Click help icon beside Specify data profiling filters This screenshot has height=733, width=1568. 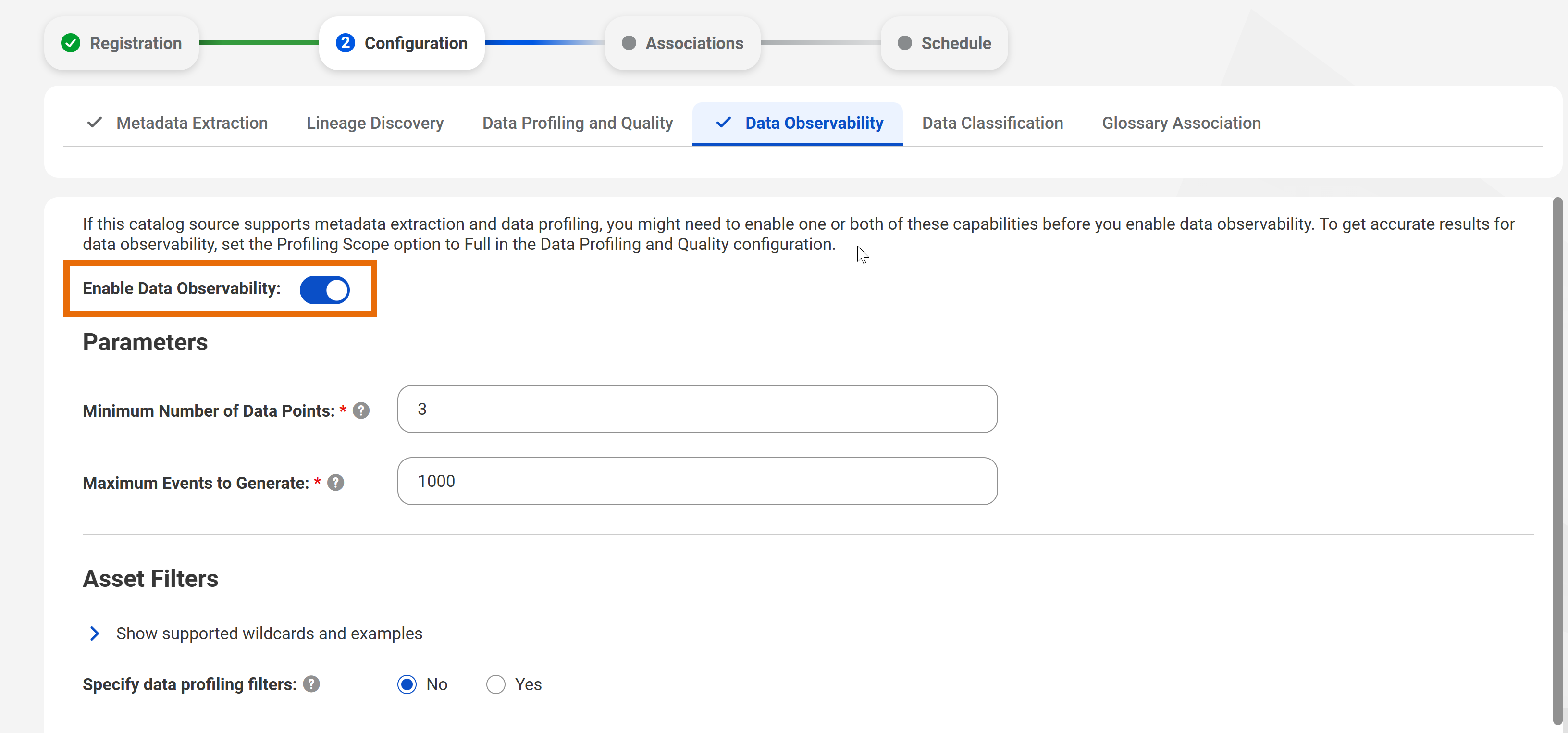pyautogui.click(x=311, y=684)
